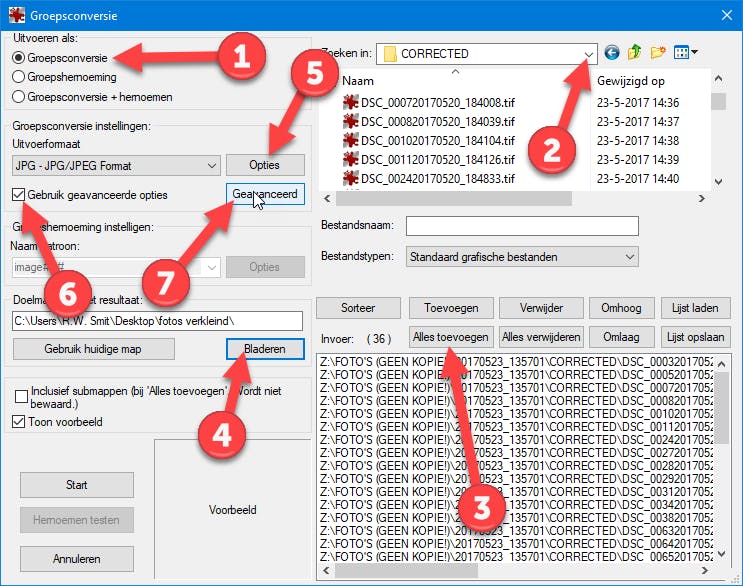
Task: Click the Bladeren button
Action: coord(265,349)
